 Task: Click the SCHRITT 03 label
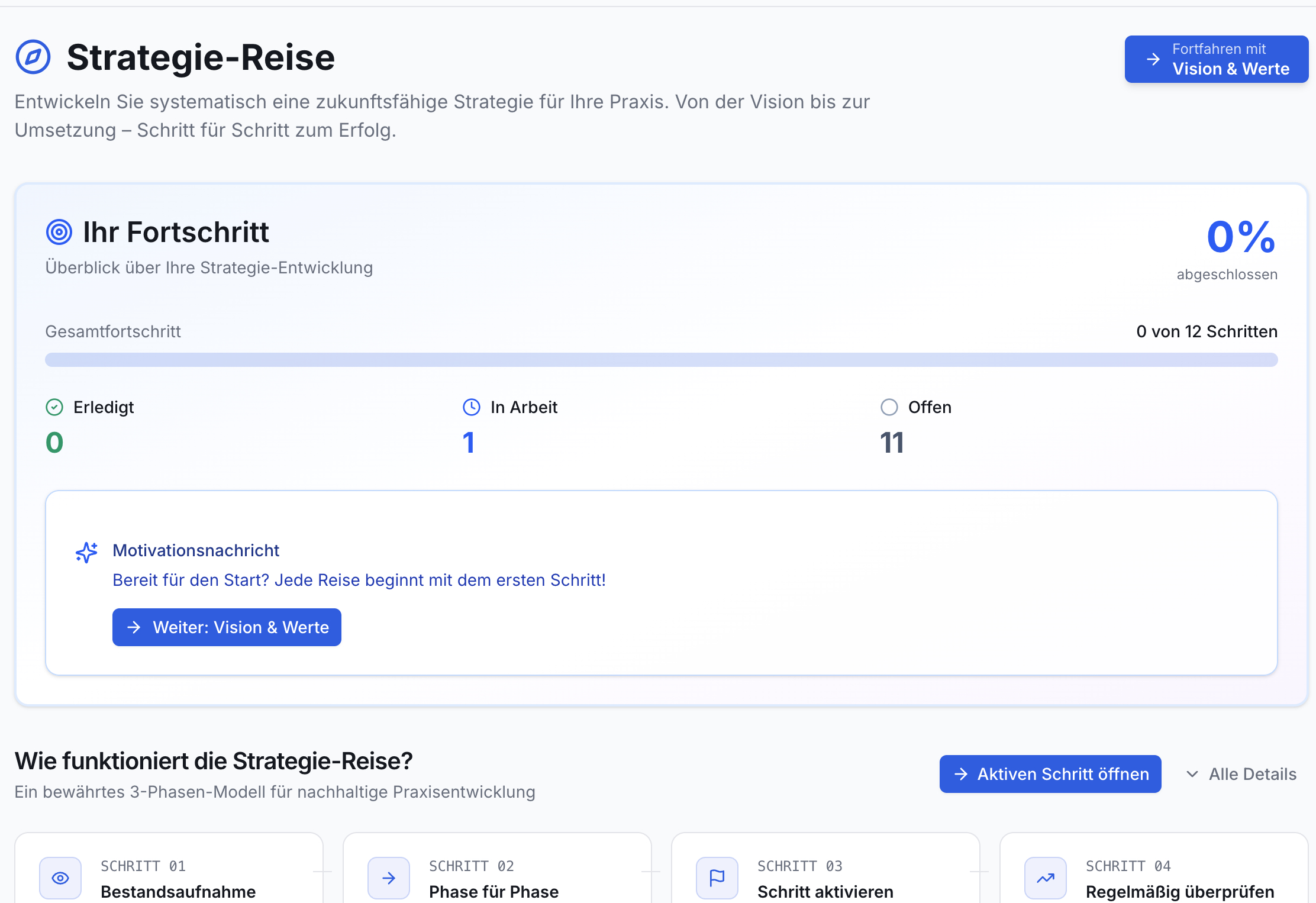[x=800, y=866]
